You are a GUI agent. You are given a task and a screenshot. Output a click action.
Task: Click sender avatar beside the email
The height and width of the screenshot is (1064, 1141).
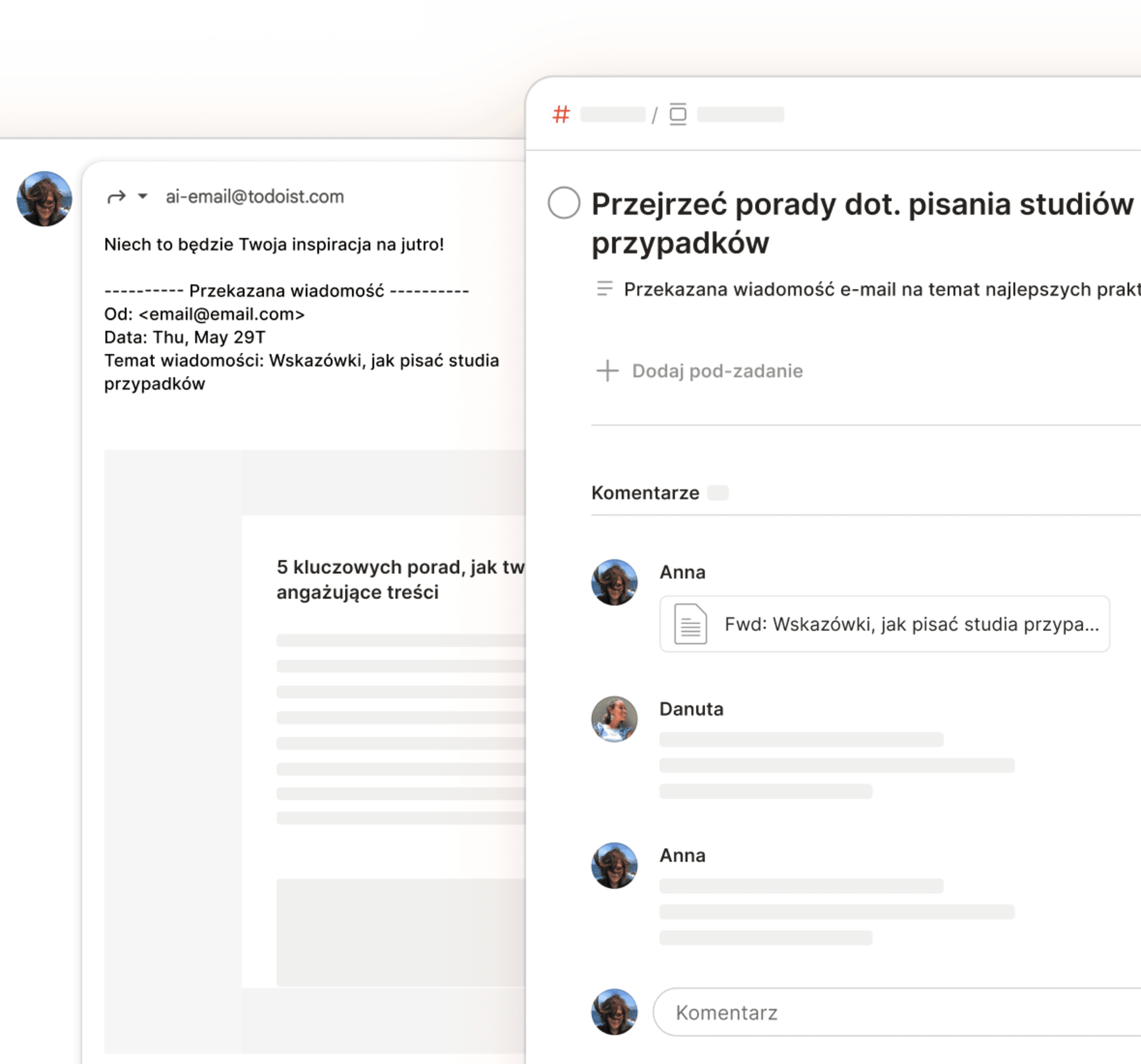click(x=44, y=199)
